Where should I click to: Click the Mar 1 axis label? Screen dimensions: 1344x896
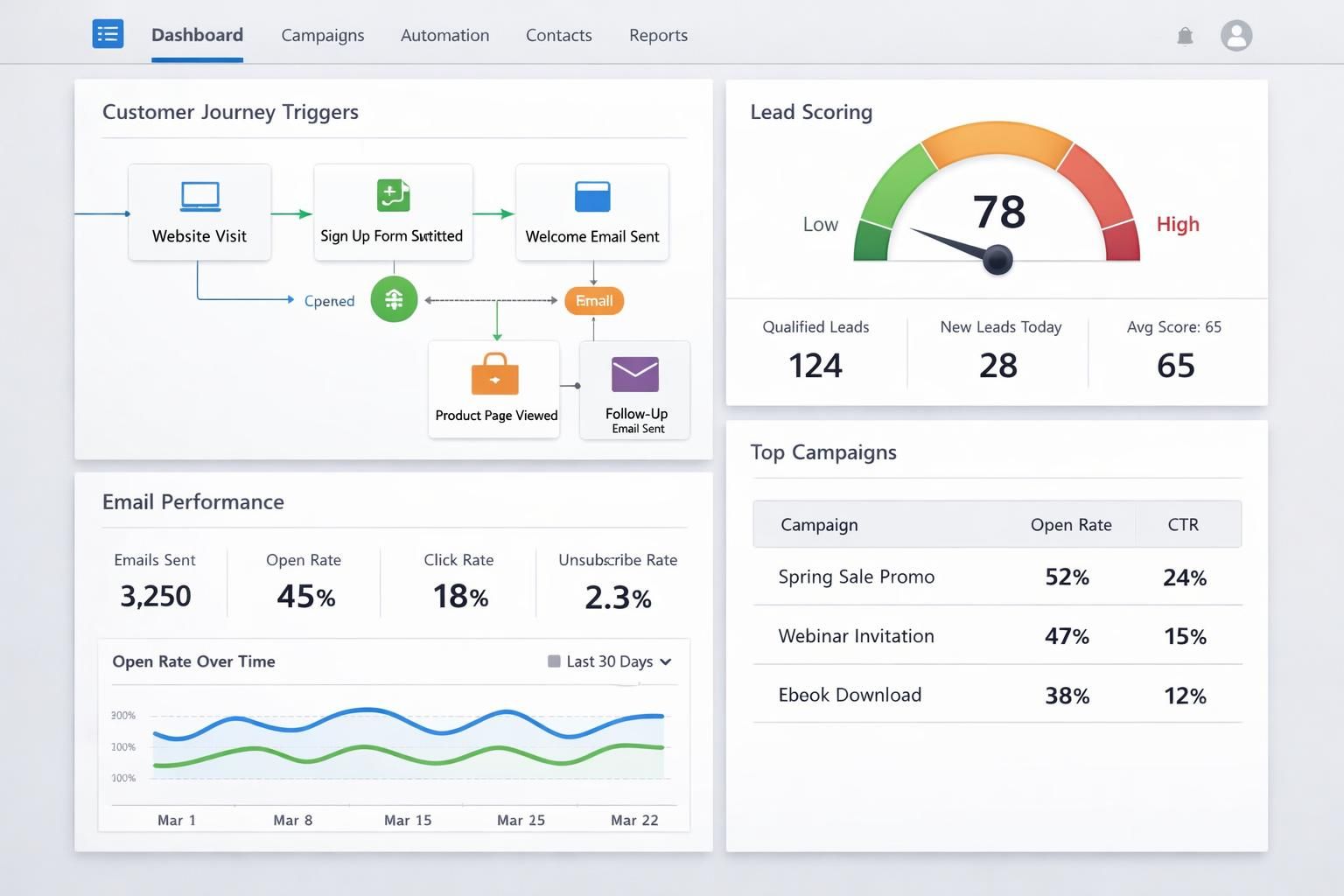click(177, 820)
